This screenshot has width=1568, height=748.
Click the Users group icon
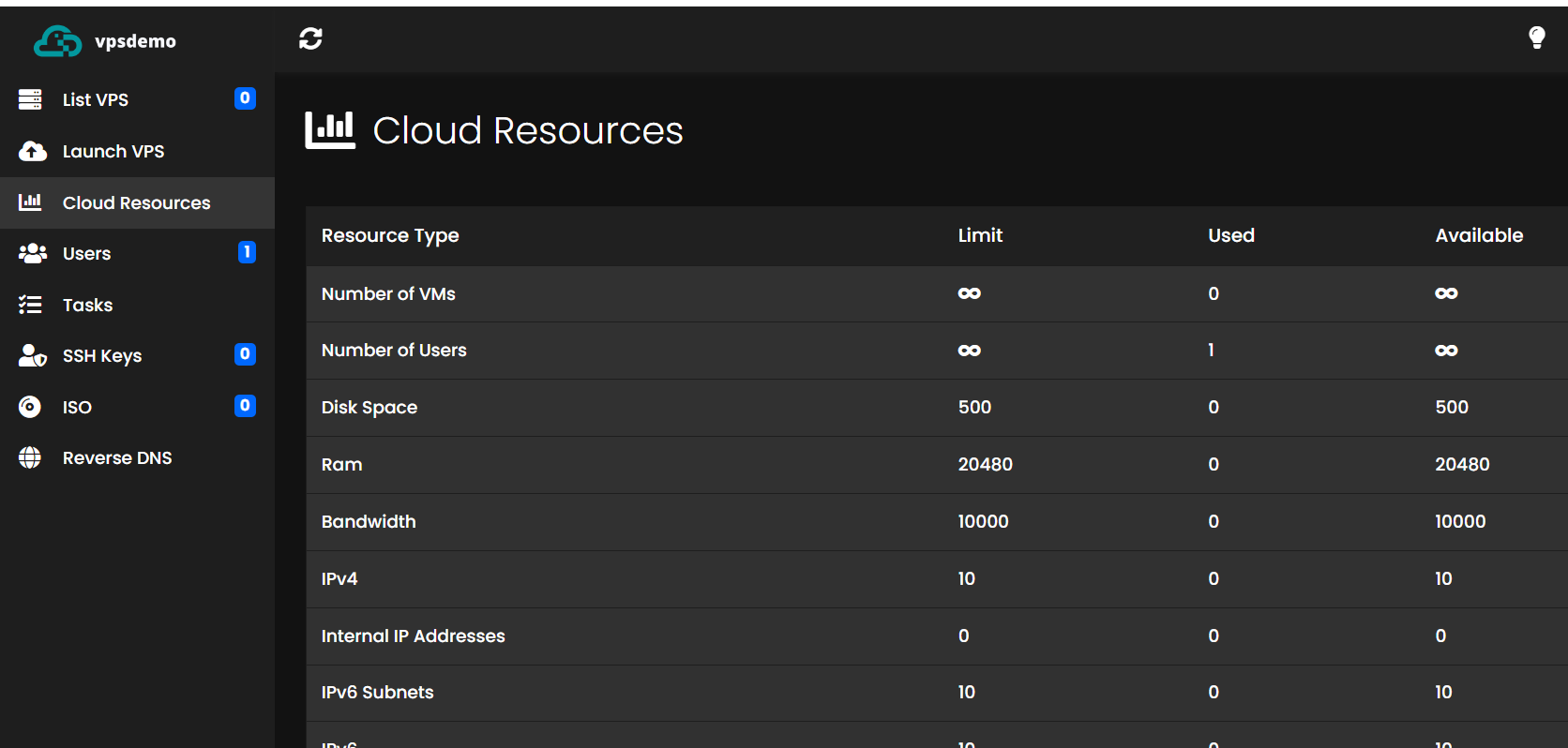[33, 253]
